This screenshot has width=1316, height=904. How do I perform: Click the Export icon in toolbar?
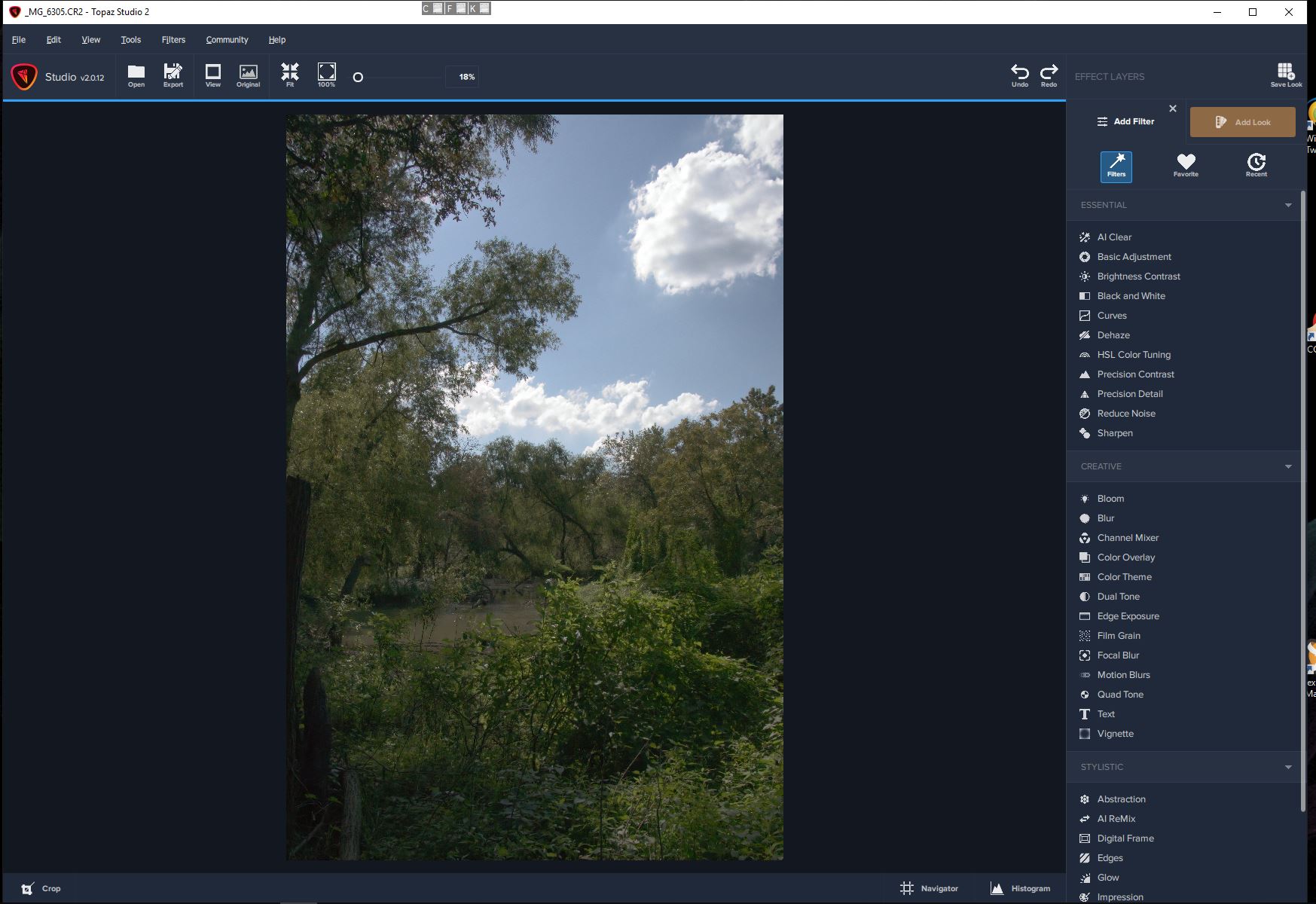pos(173,75)
